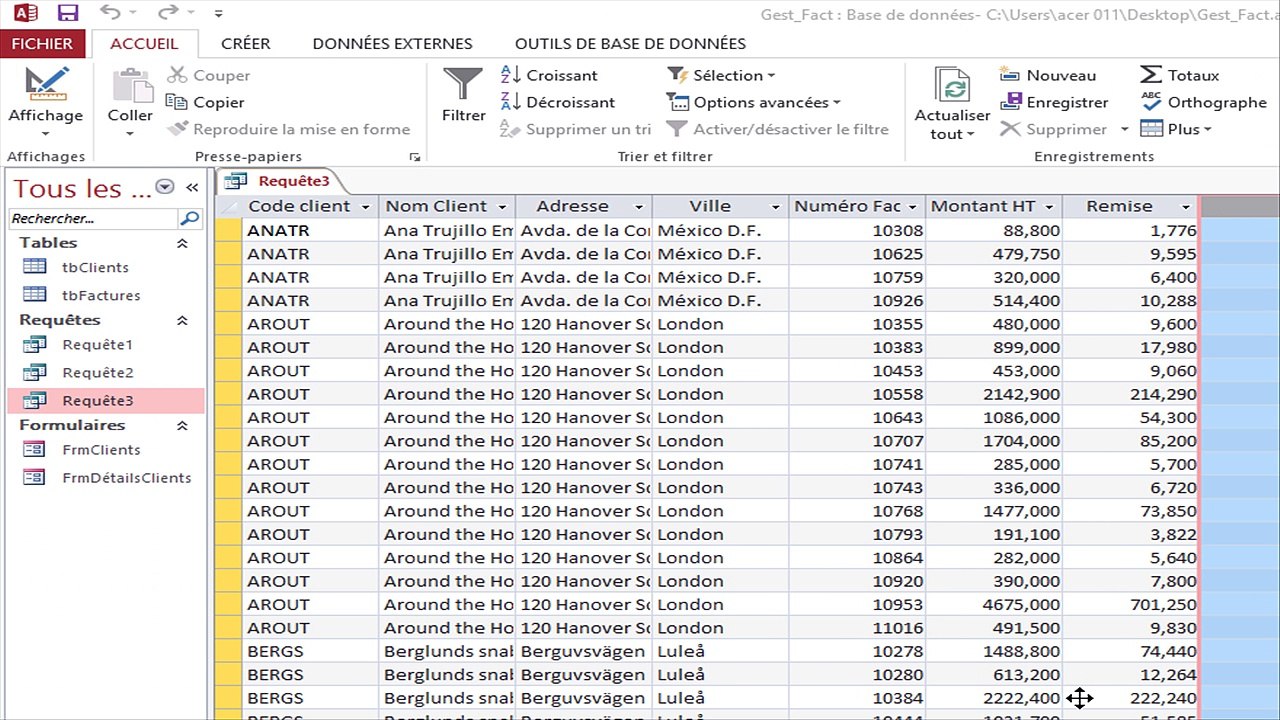Image resolution: width=1280 pixels, height=720 pixels.
Task: Collapse the Requêtes group
Action: (x=182, y=321)
